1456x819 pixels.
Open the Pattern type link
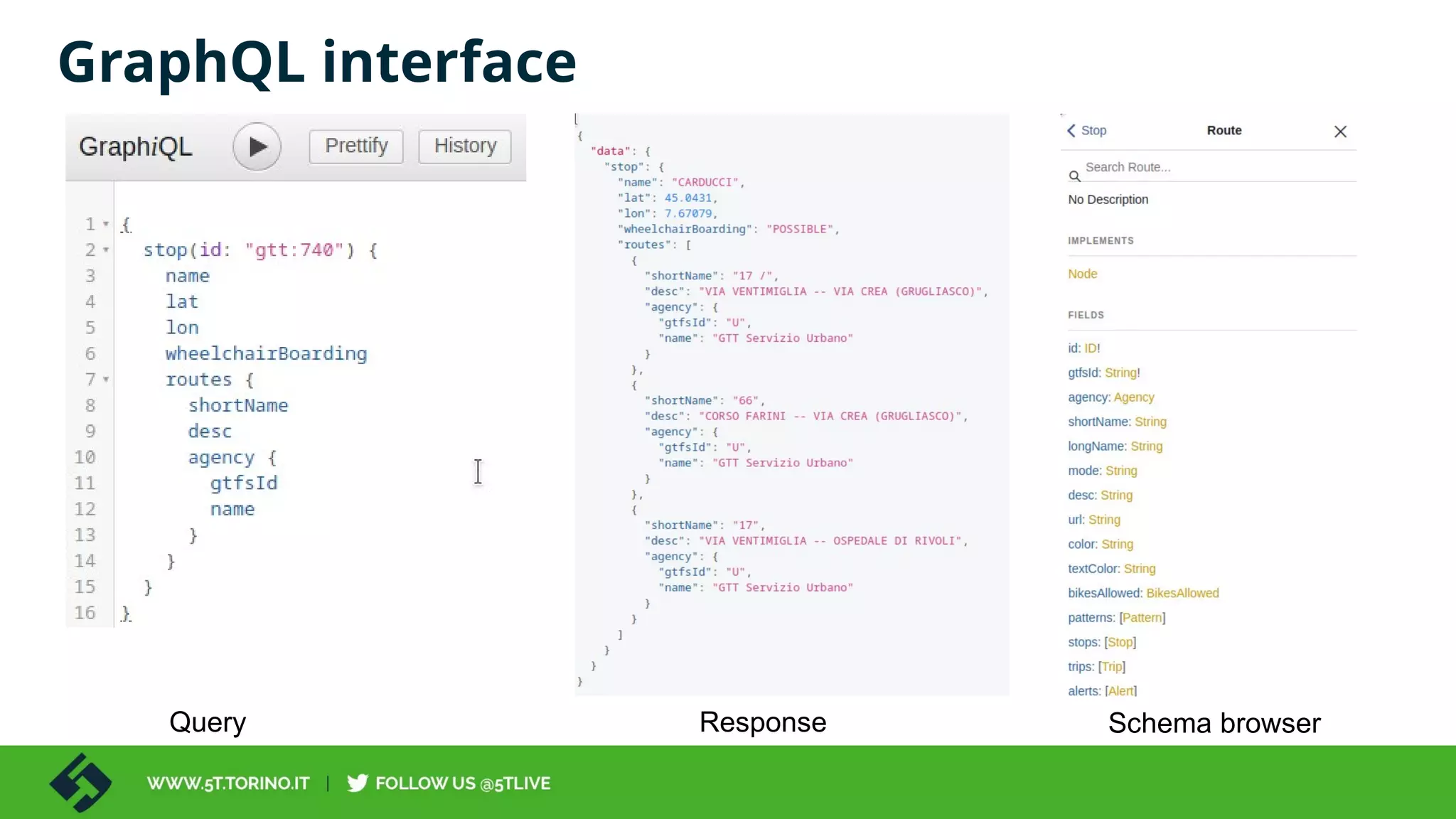tap(1142, 618)
